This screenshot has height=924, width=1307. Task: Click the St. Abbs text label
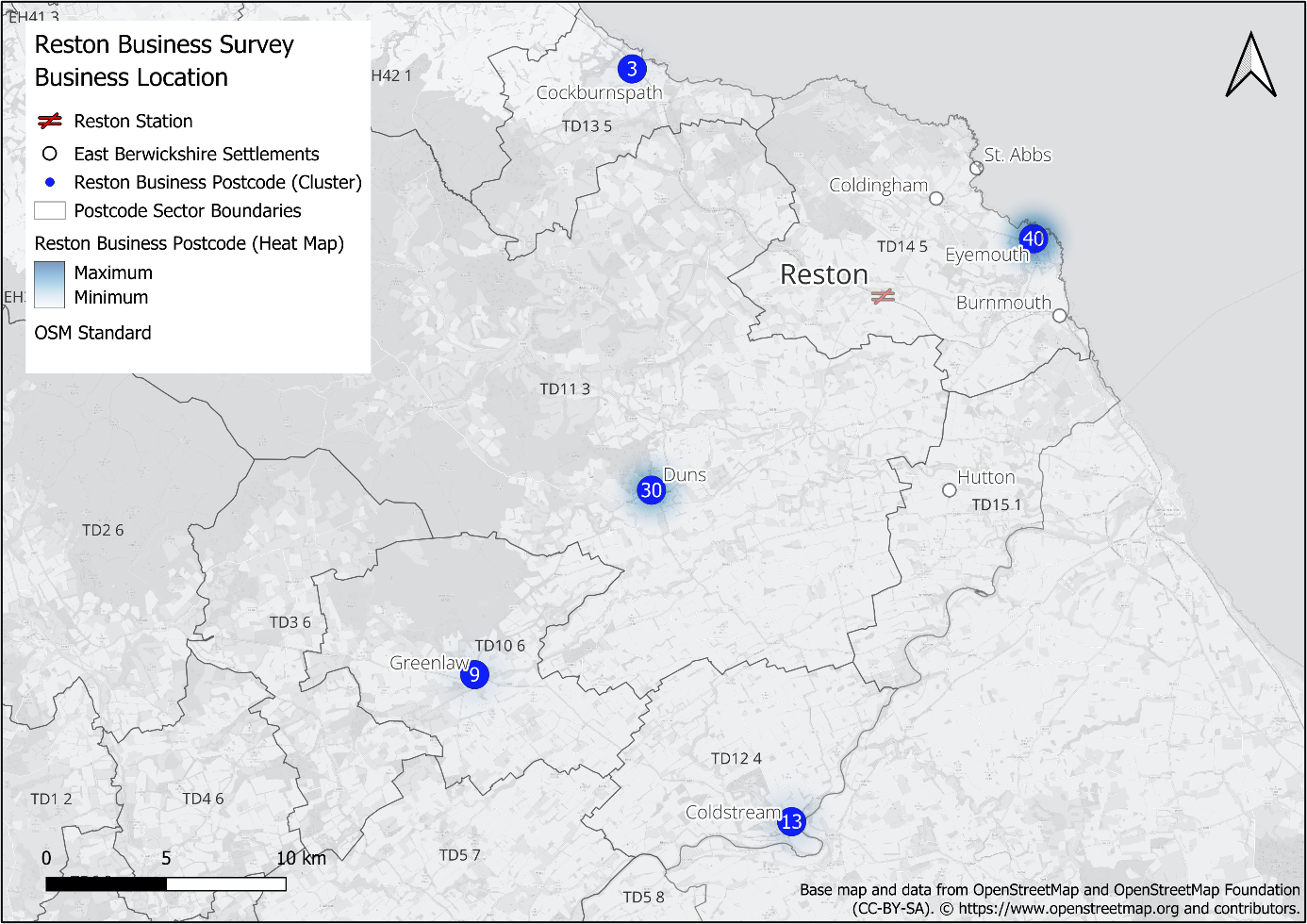coord(1017,155)
